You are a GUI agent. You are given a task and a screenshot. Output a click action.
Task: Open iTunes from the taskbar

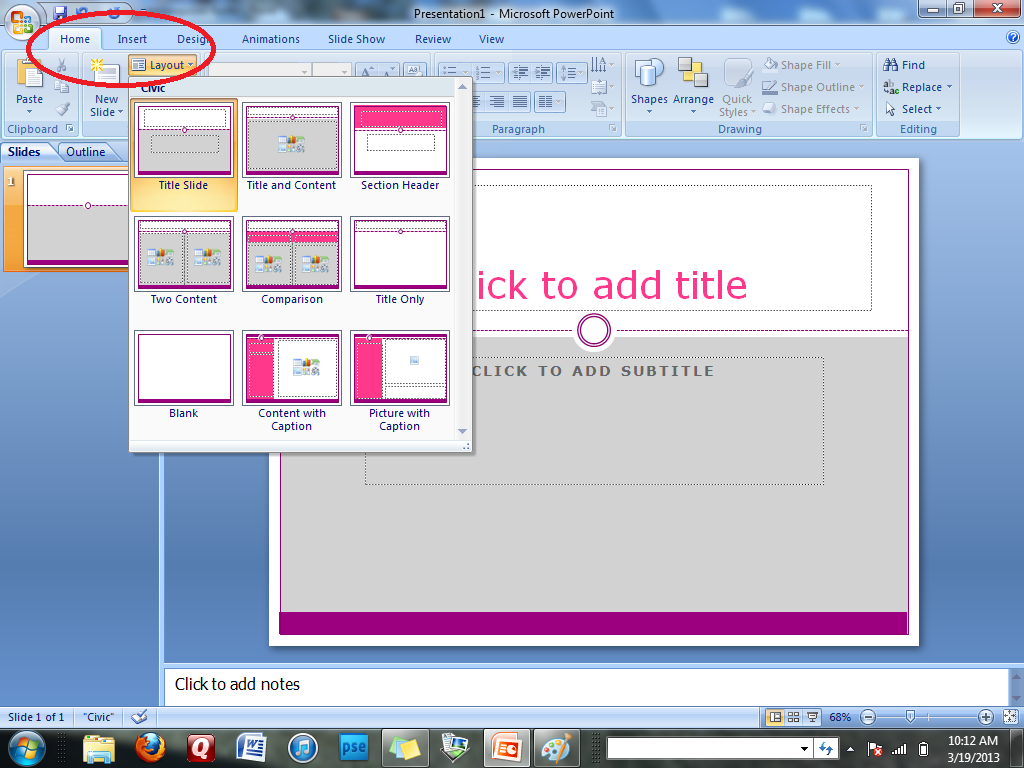302,748
